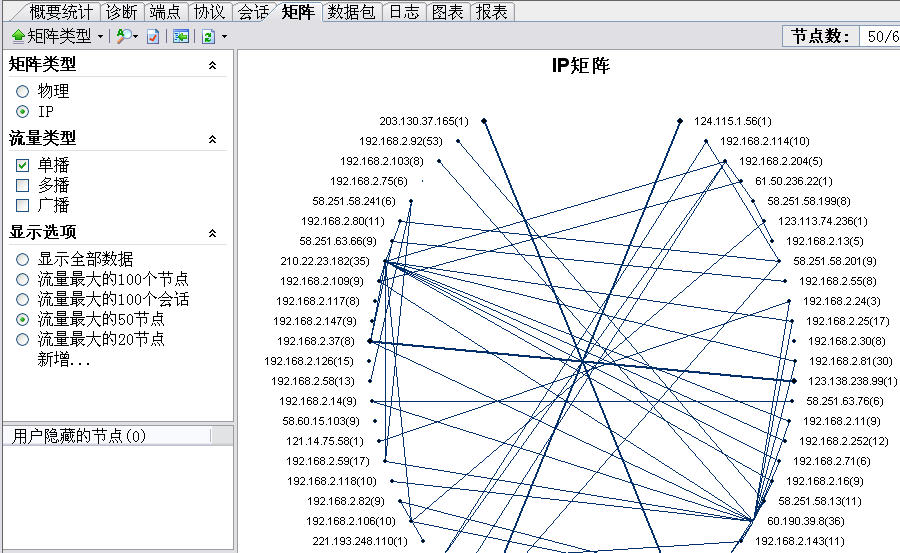Viewport: 900px width, 553px height.
Task: Click node label 192.168.2.59(17)
Action: click(328, 461)
